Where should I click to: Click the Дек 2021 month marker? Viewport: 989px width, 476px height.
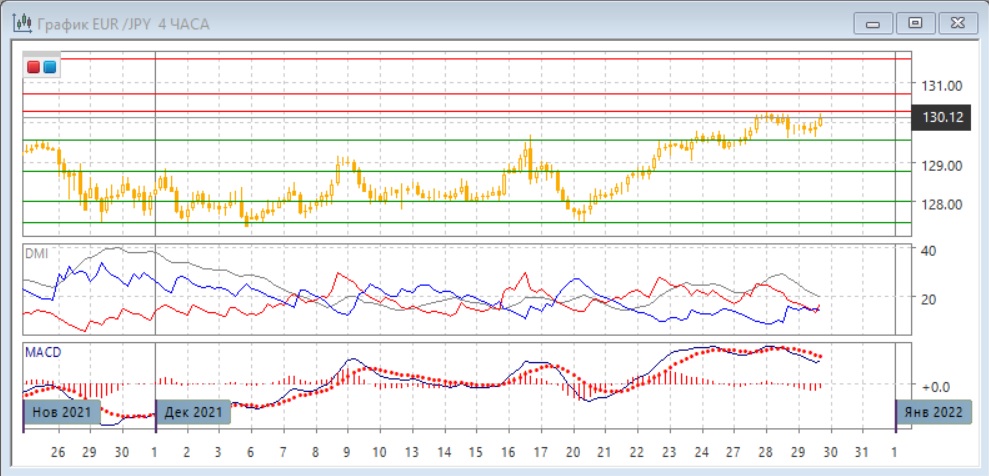click(x=193, y=412)
